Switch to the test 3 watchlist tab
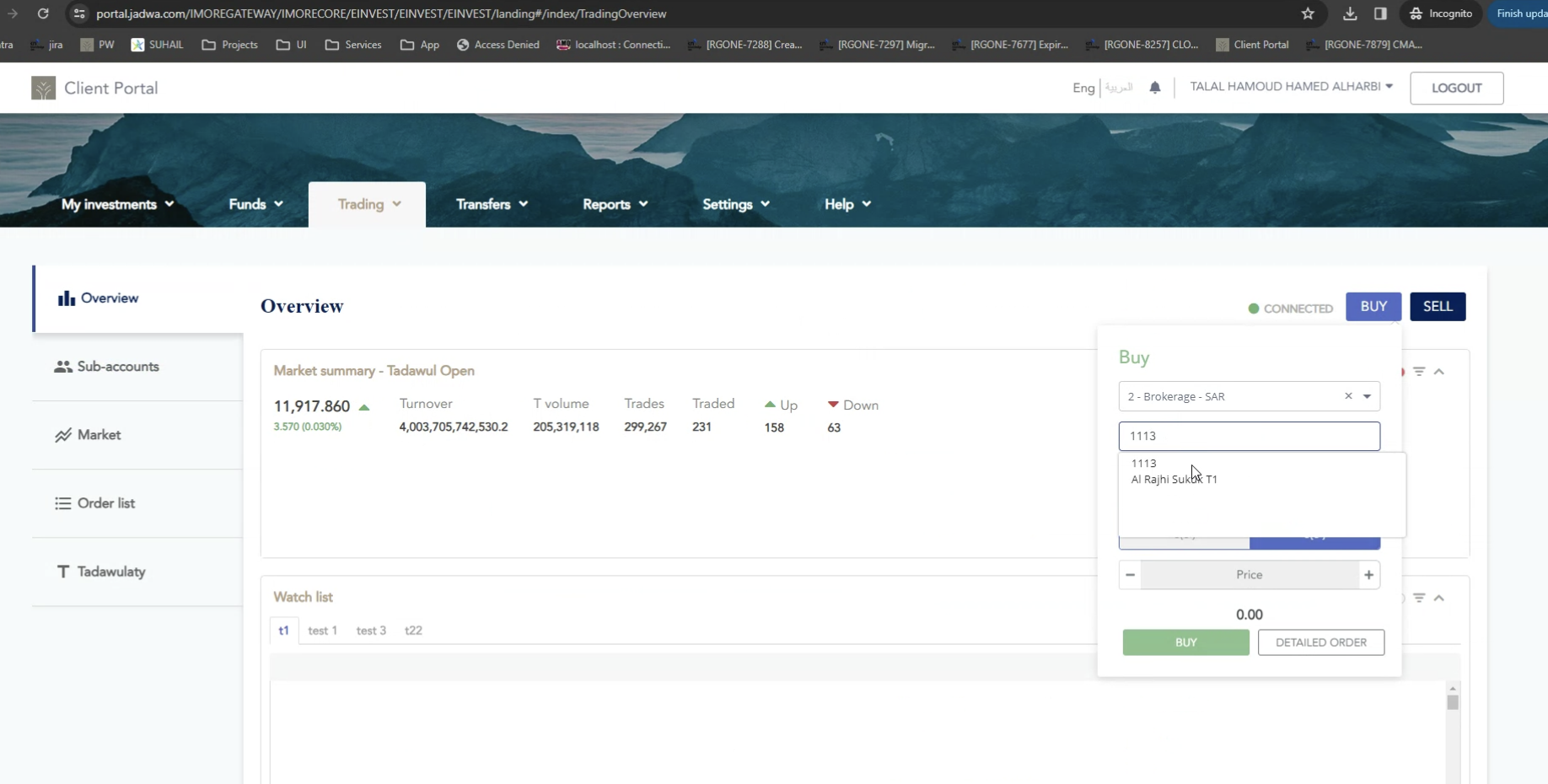This screenshot has height=784, width=1548. pyautogui.click(x=371, y=631)
